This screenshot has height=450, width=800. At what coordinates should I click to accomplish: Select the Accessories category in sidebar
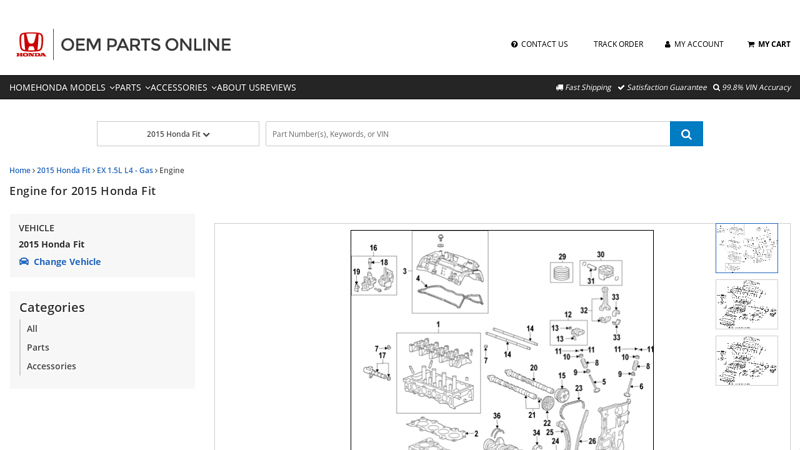(51, 366)
